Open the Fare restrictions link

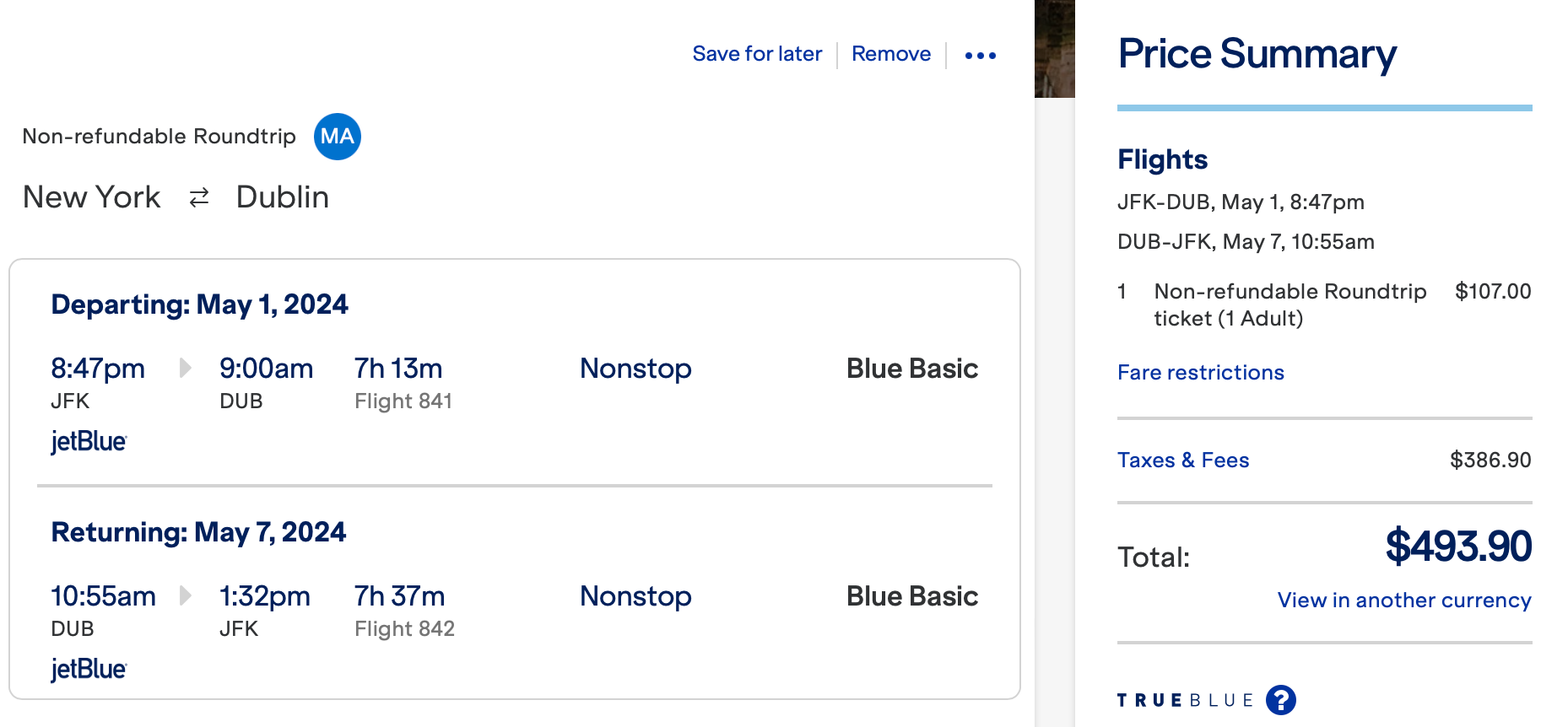[1201, 373]
